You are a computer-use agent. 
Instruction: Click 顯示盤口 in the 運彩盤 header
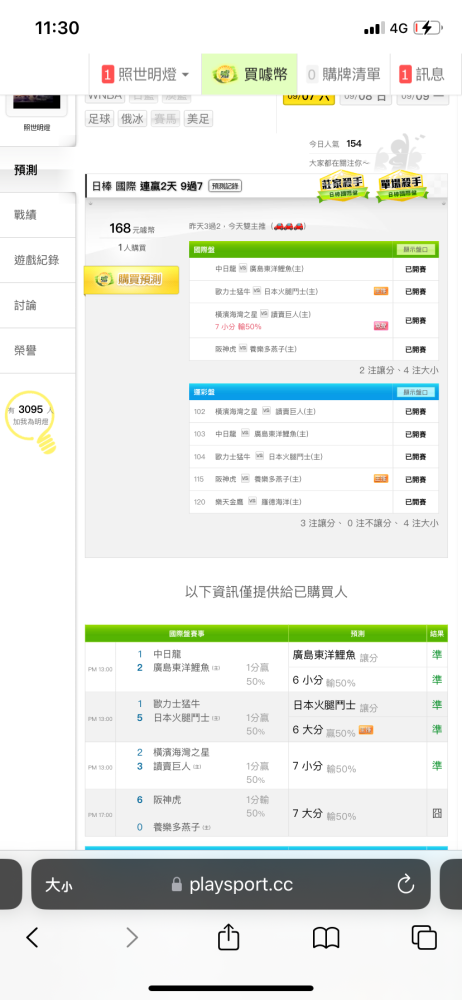[x=415, y=392]
